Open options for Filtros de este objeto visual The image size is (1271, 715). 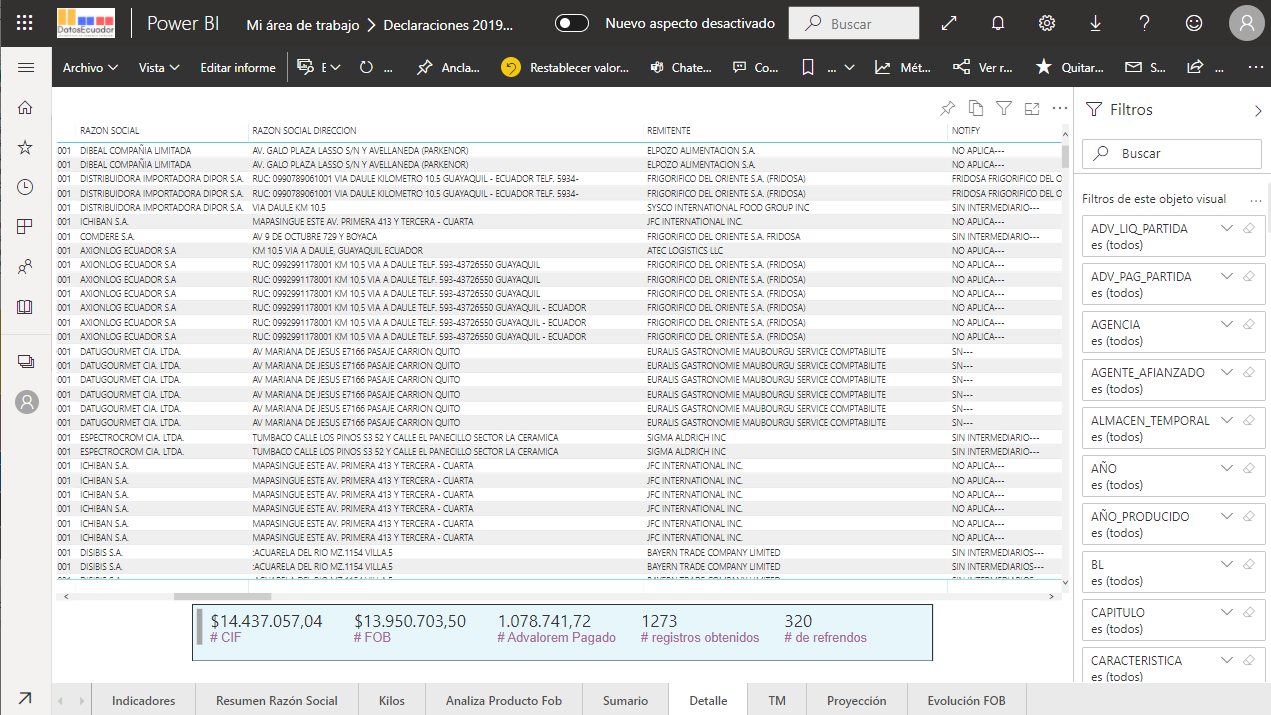pyautogui.click(x=1256, y=199)
